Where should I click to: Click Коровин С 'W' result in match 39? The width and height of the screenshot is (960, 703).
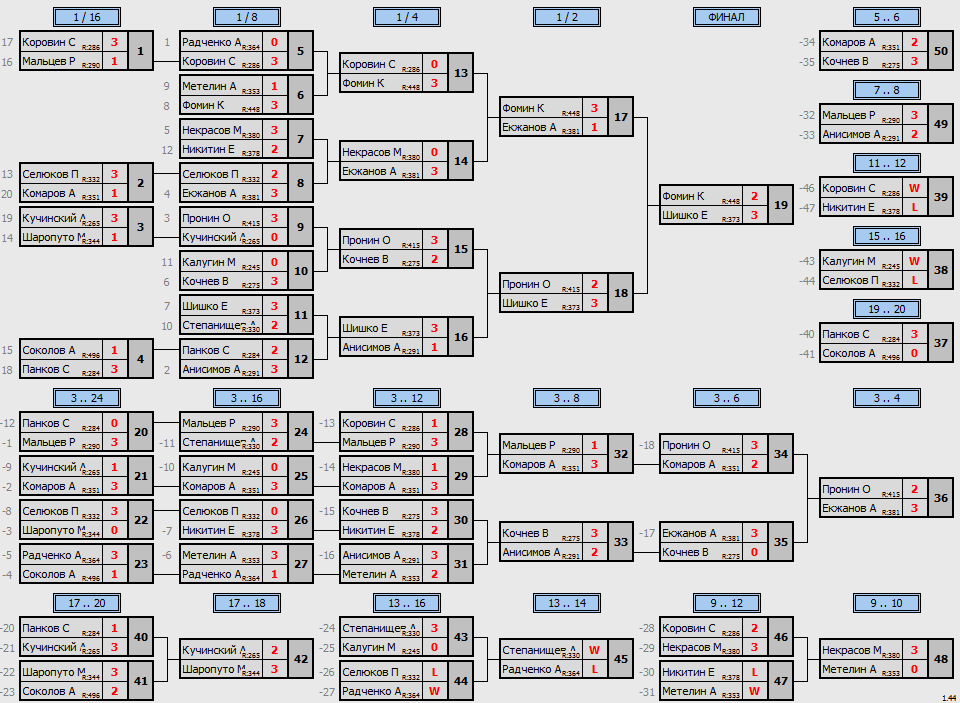[x=914, y=188]
